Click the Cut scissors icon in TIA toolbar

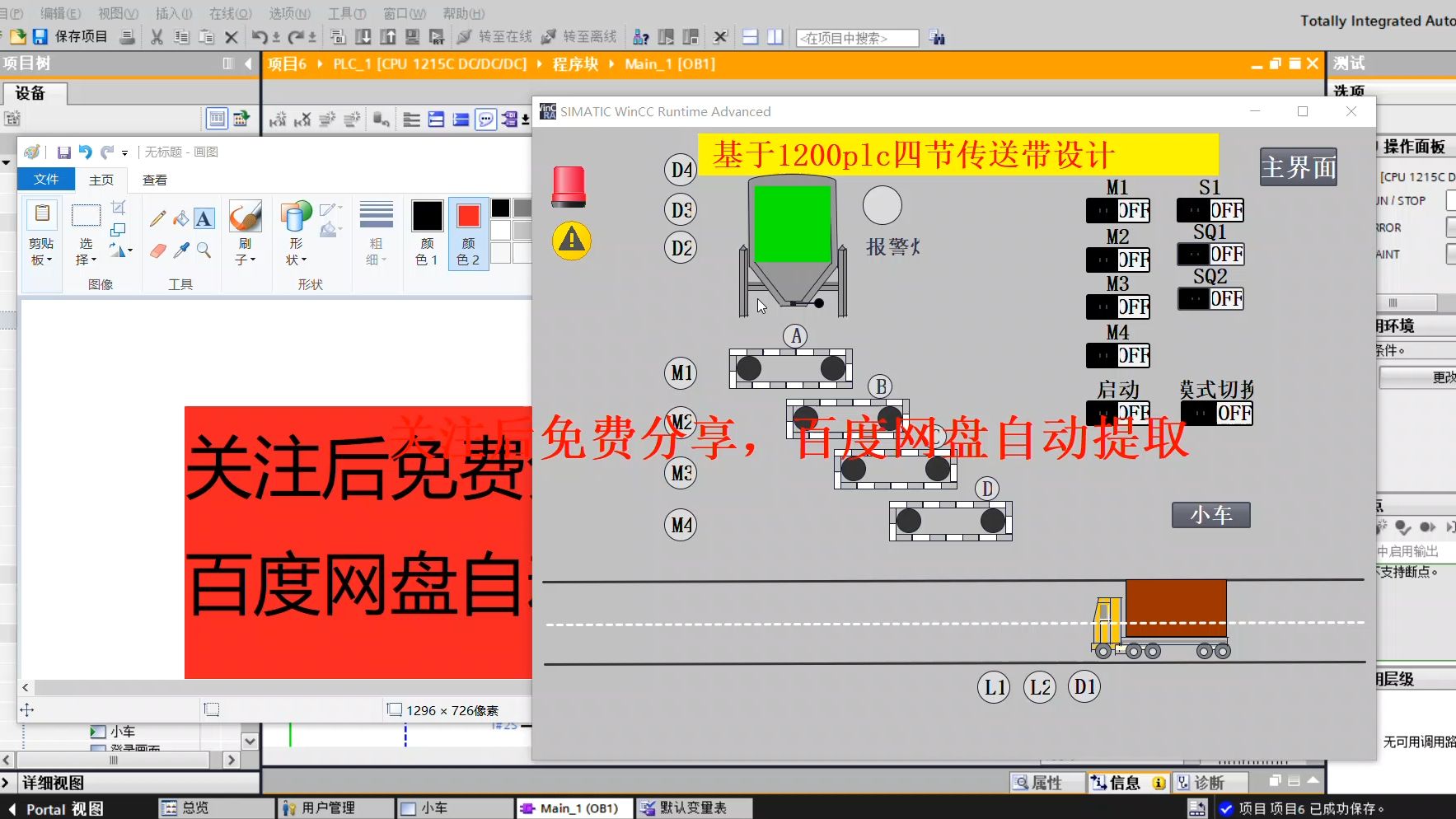pyautogui.click(x=157, y=37)
